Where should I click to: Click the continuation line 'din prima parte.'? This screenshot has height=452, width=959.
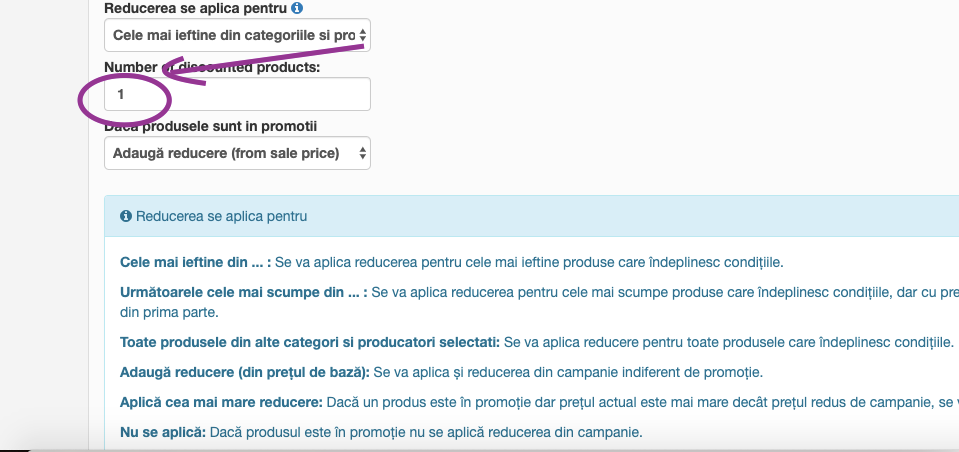(169, 313)
